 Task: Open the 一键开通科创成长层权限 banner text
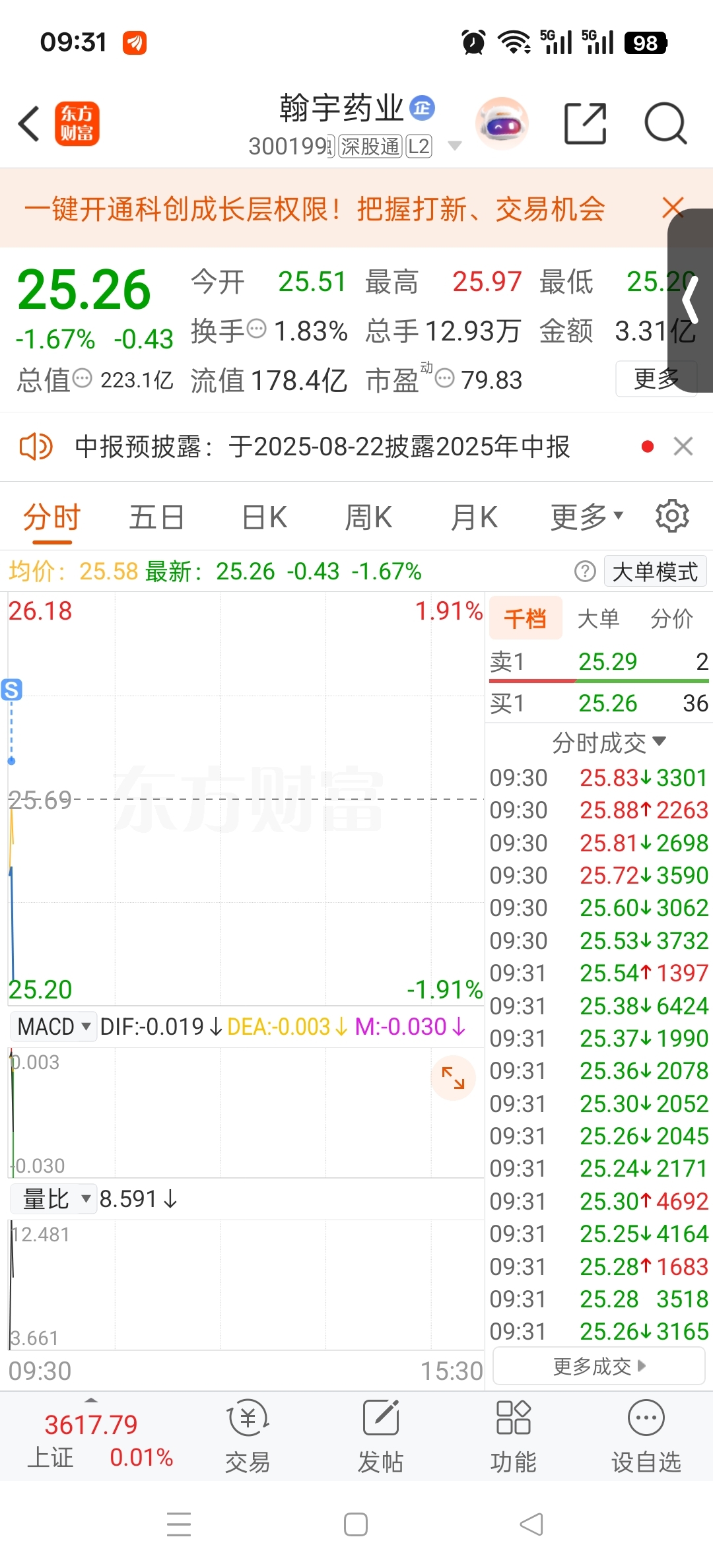click(x=314, y=209)
